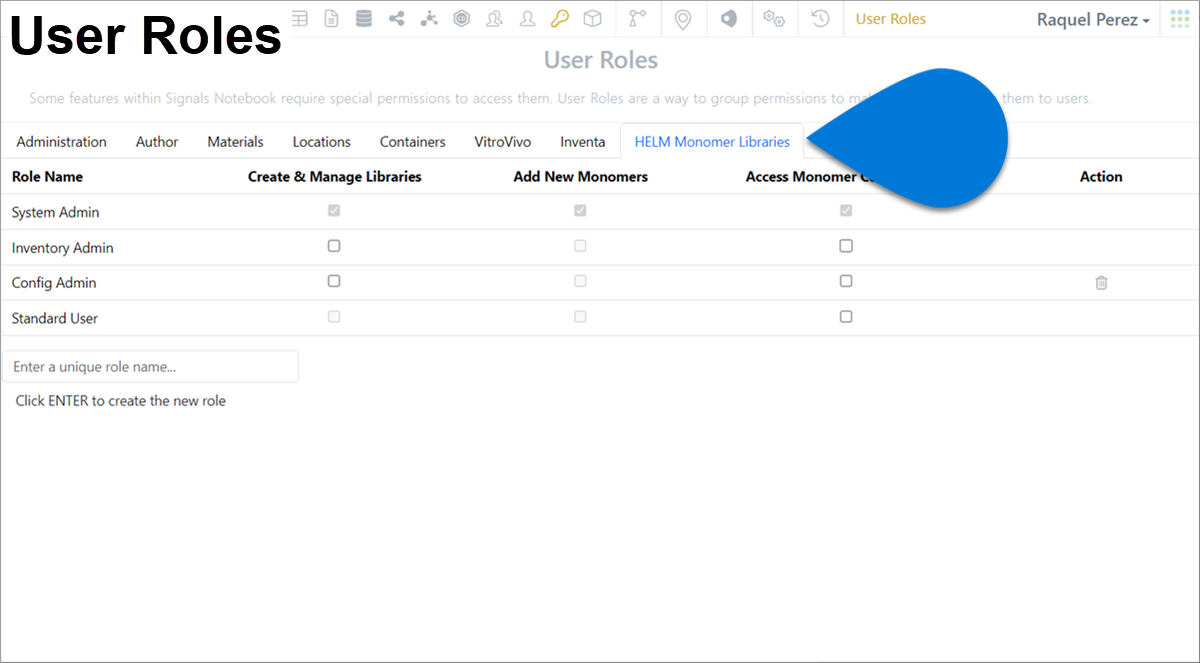Open the Locations tab
The height and width of the screenshot is (663, 1200).
click(x=322, y=142)
